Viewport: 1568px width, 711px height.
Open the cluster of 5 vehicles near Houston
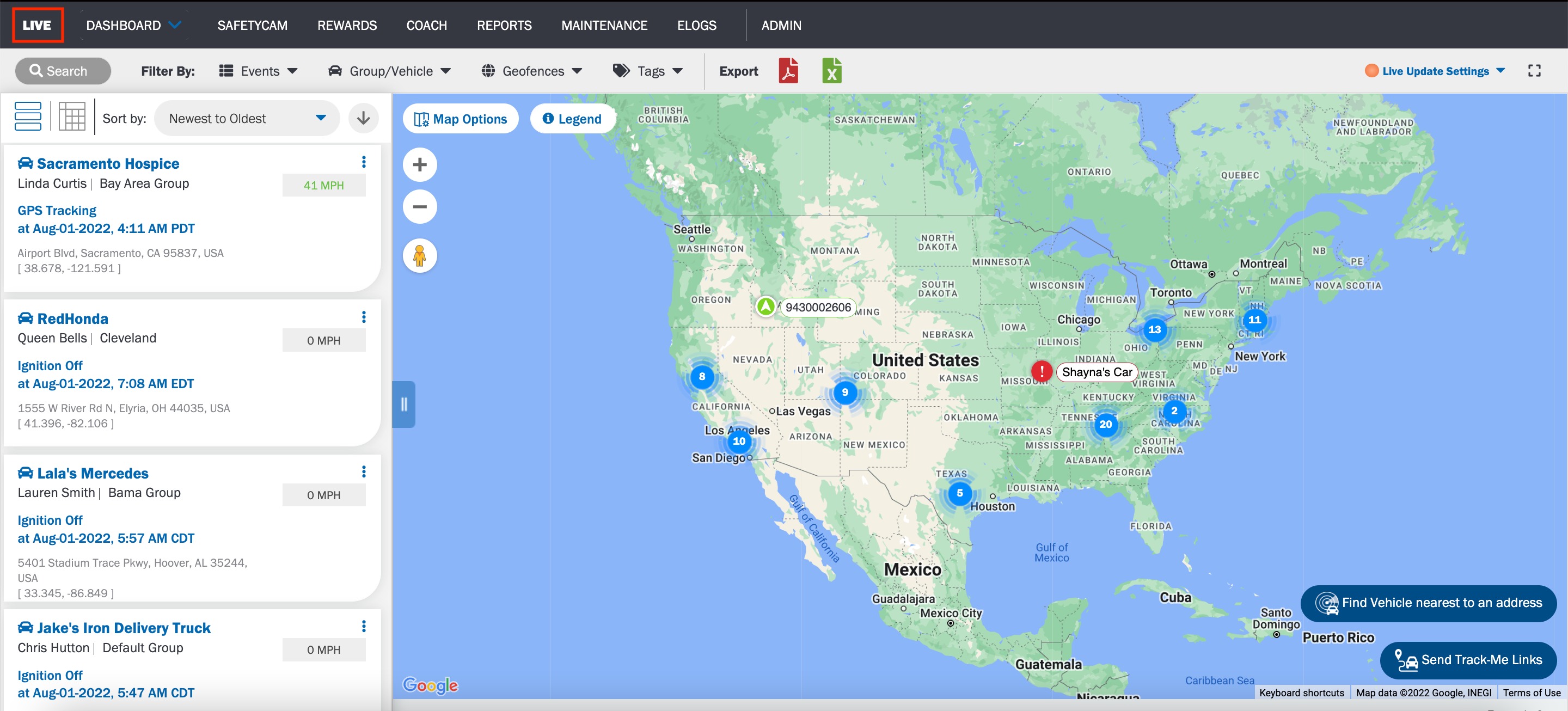960,493
